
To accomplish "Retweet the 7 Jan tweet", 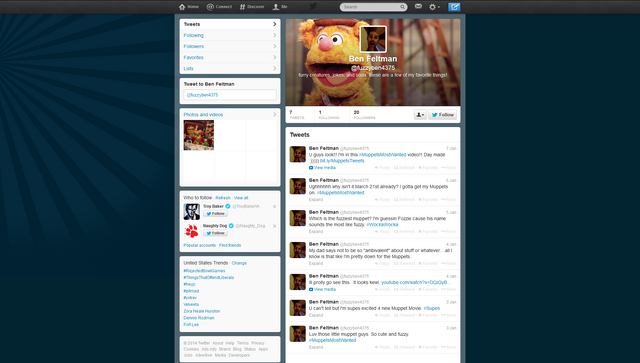I will click(404, 168).
